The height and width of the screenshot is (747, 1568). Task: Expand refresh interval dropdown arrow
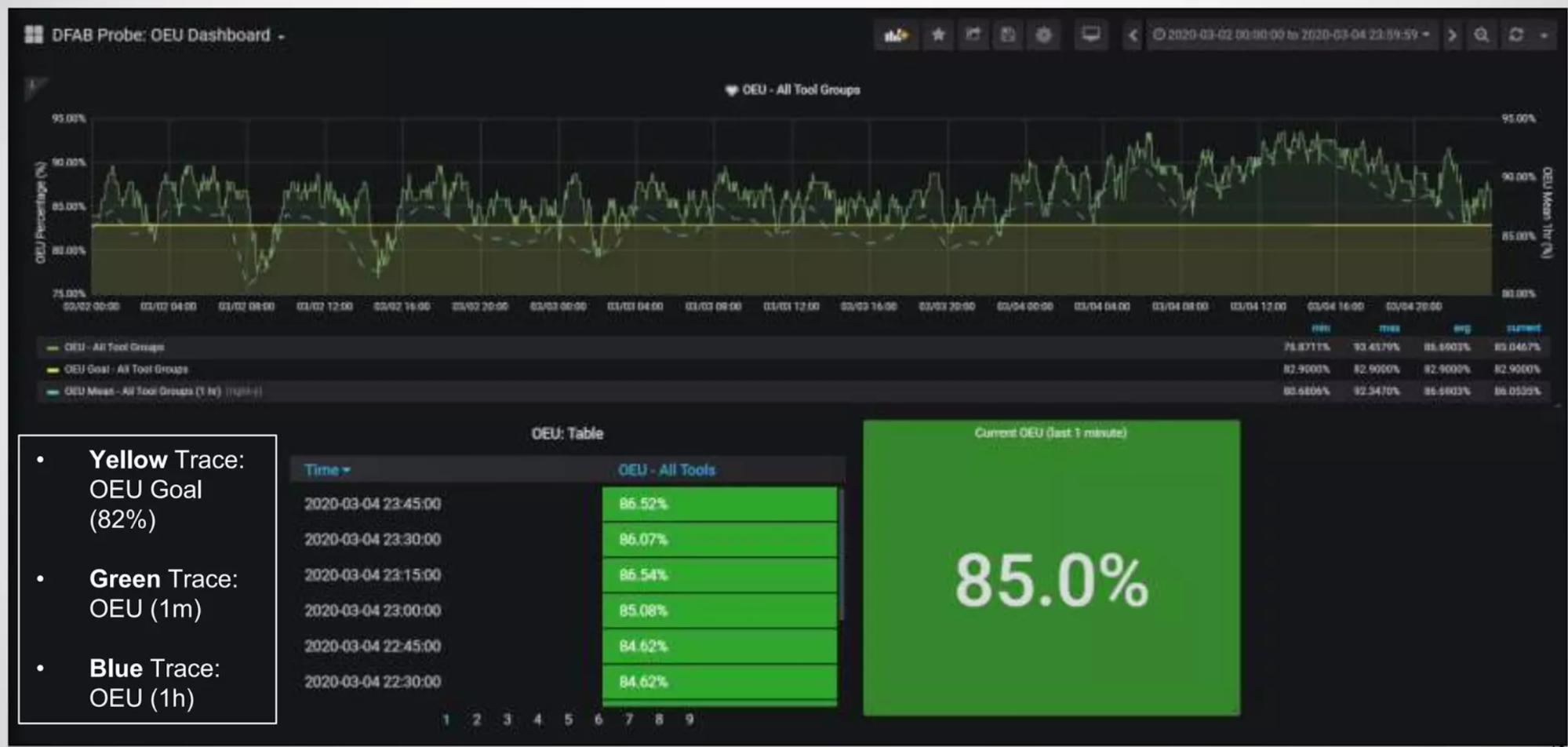tap(1544, 35)
